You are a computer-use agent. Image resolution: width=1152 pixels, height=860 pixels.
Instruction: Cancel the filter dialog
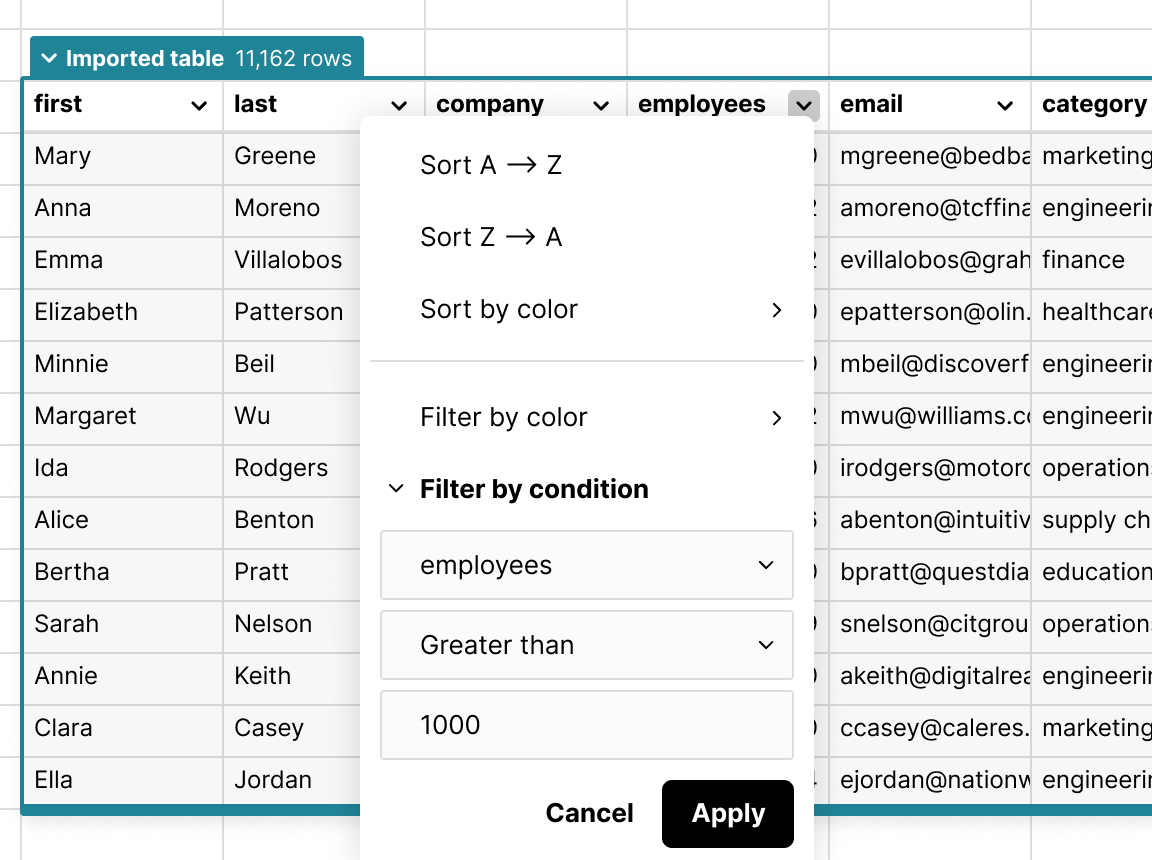[x=589, y=814]
